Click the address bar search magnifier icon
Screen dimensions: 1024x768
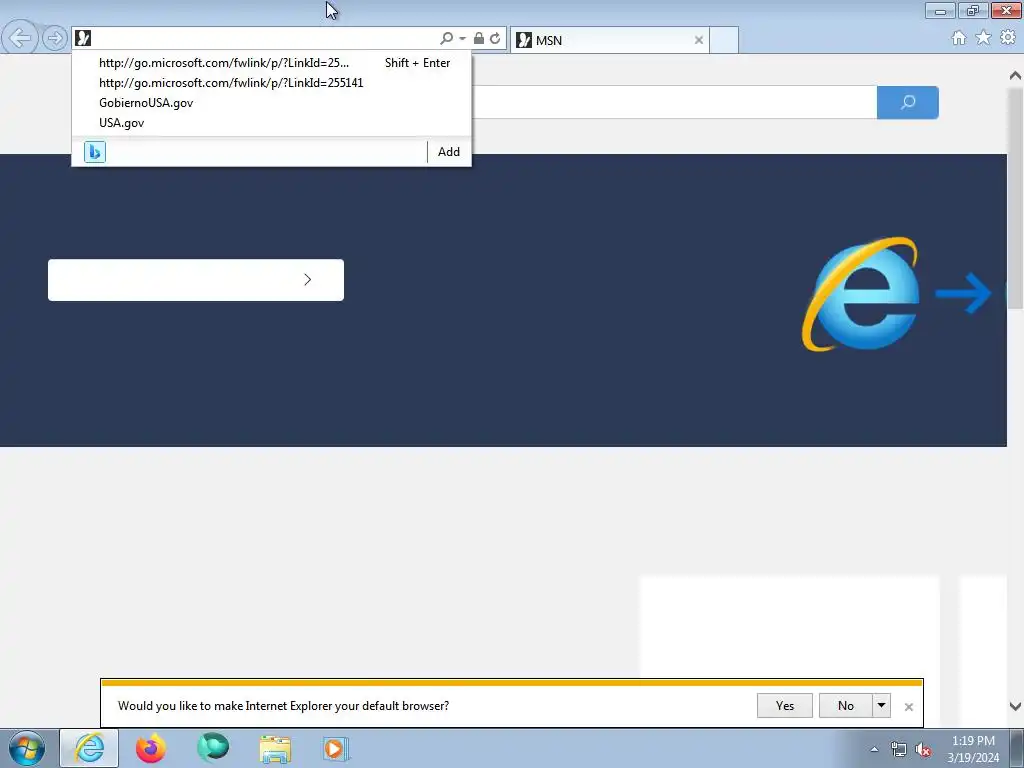[x=447, y=39]
